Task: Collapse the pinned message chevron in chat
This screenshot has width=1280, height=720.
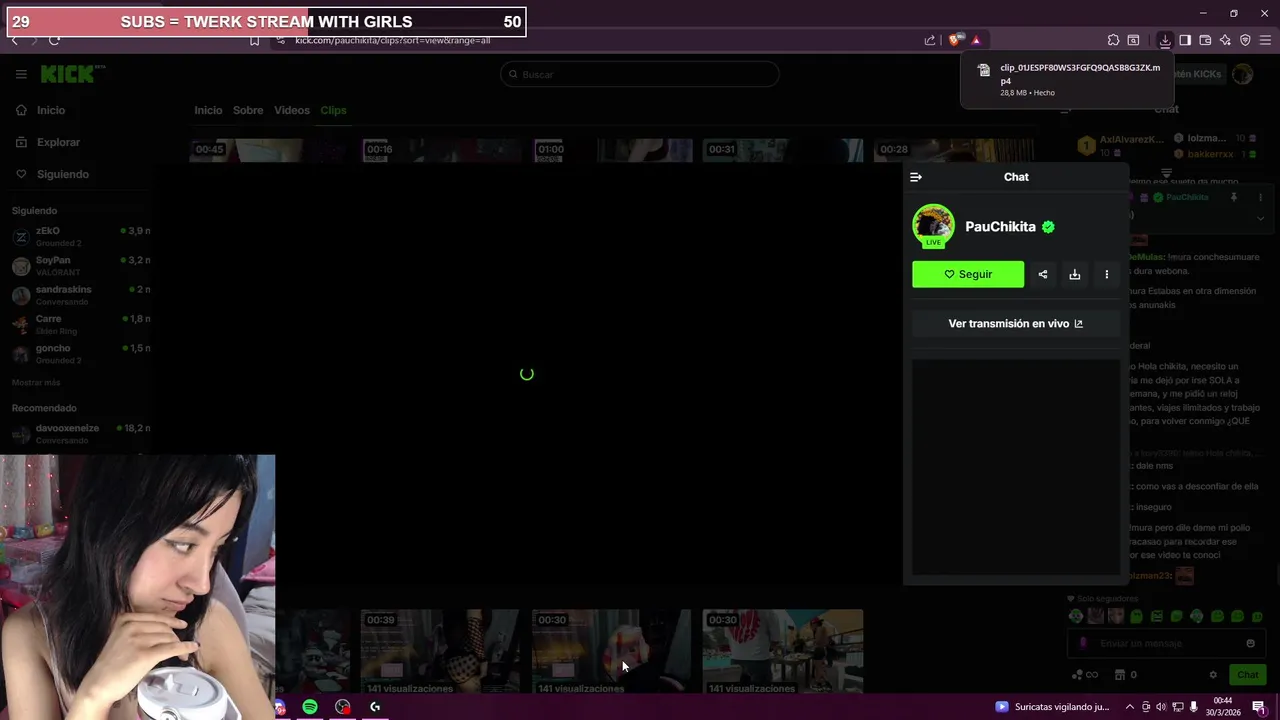Action: tap(1260, 218)
